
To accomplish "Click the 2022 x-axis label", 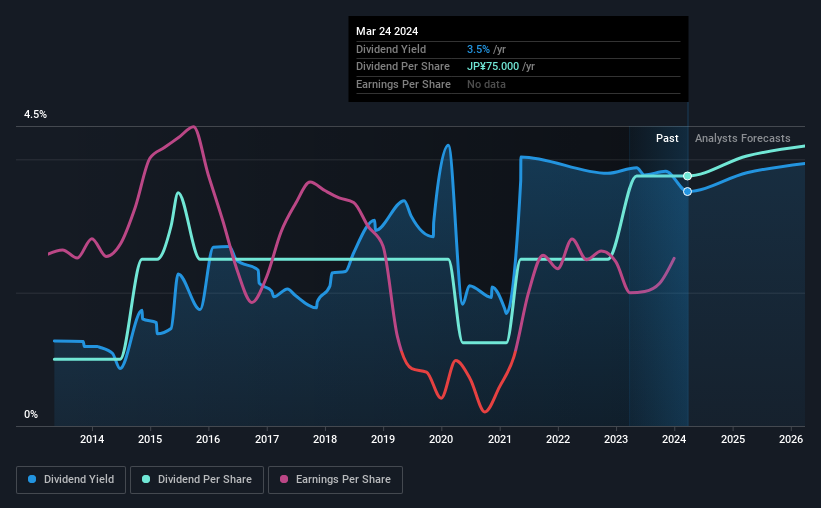I will pyautogui.click(x=558, y=439).
